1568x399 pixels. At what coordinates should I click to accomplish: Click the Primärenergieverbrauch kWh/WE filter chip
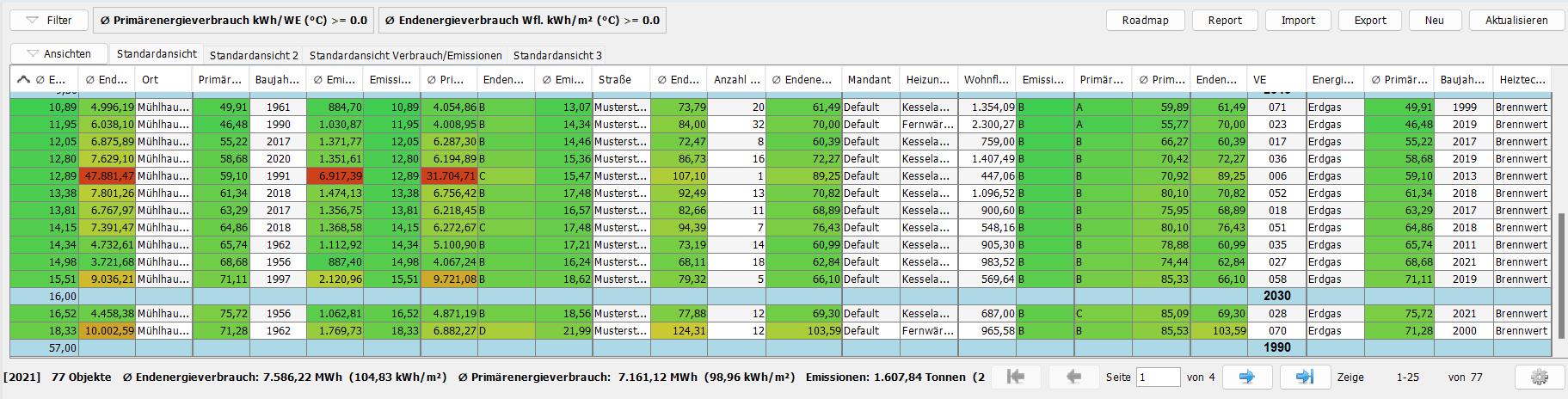(233, 20)
